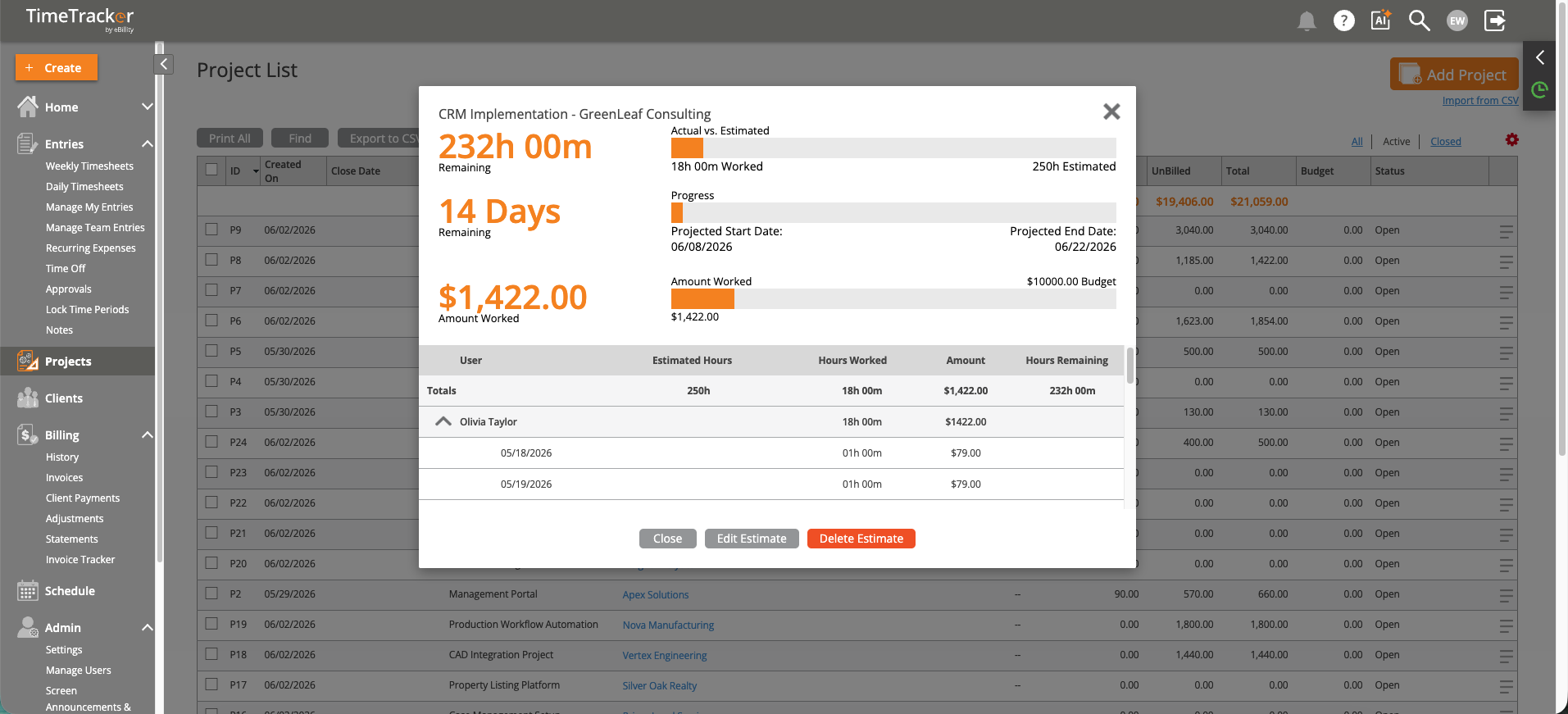Viewport: 1568px width, 714px height.
Task: Close the CRM Implementation dialog with X
Action: click(x=1111, y=111)
